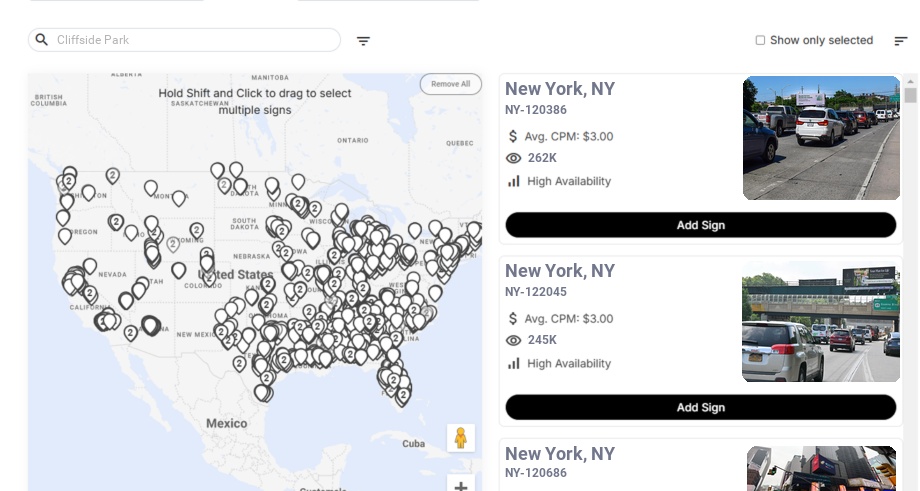Click the search magnifier icon
920x491 pixels.
click(42, 40)
